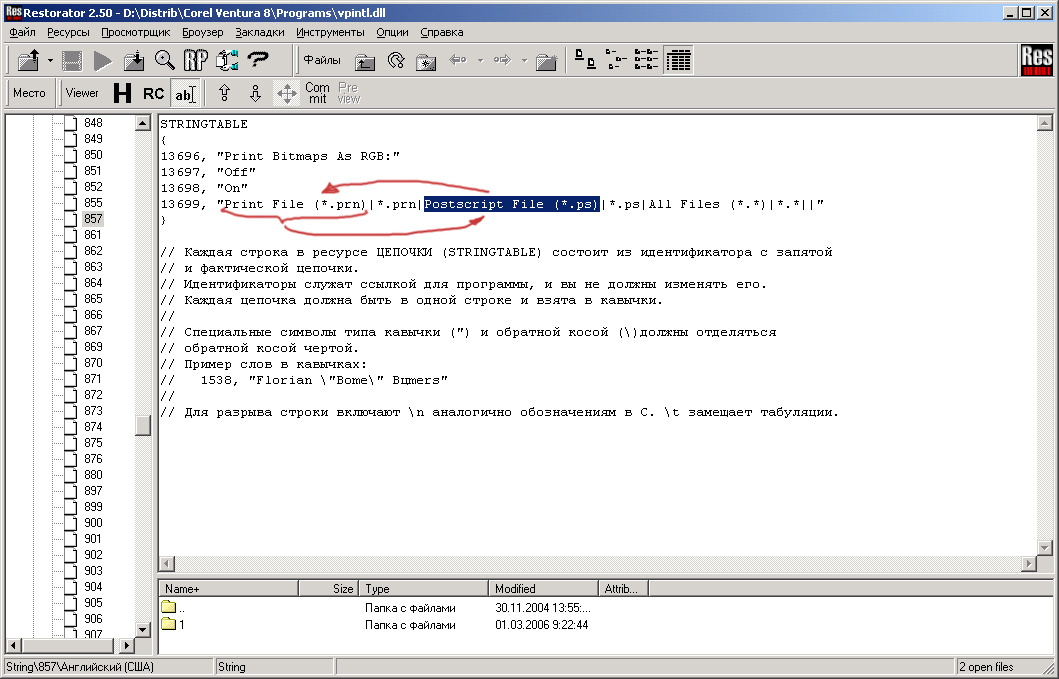Screen dimensions: 1059x679
Task: Click tree scrollbar up arrow
Action: coord(143,123)
